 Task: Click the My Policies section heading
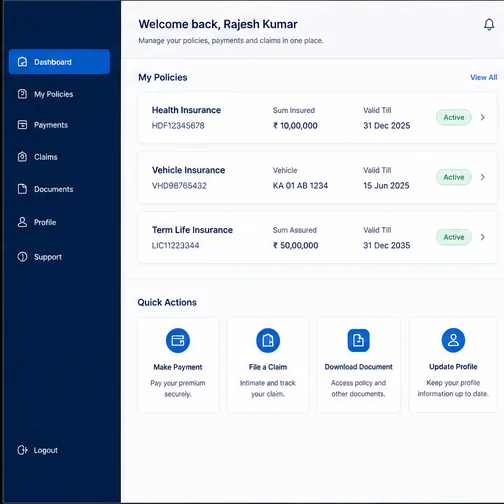coord(163,77)
